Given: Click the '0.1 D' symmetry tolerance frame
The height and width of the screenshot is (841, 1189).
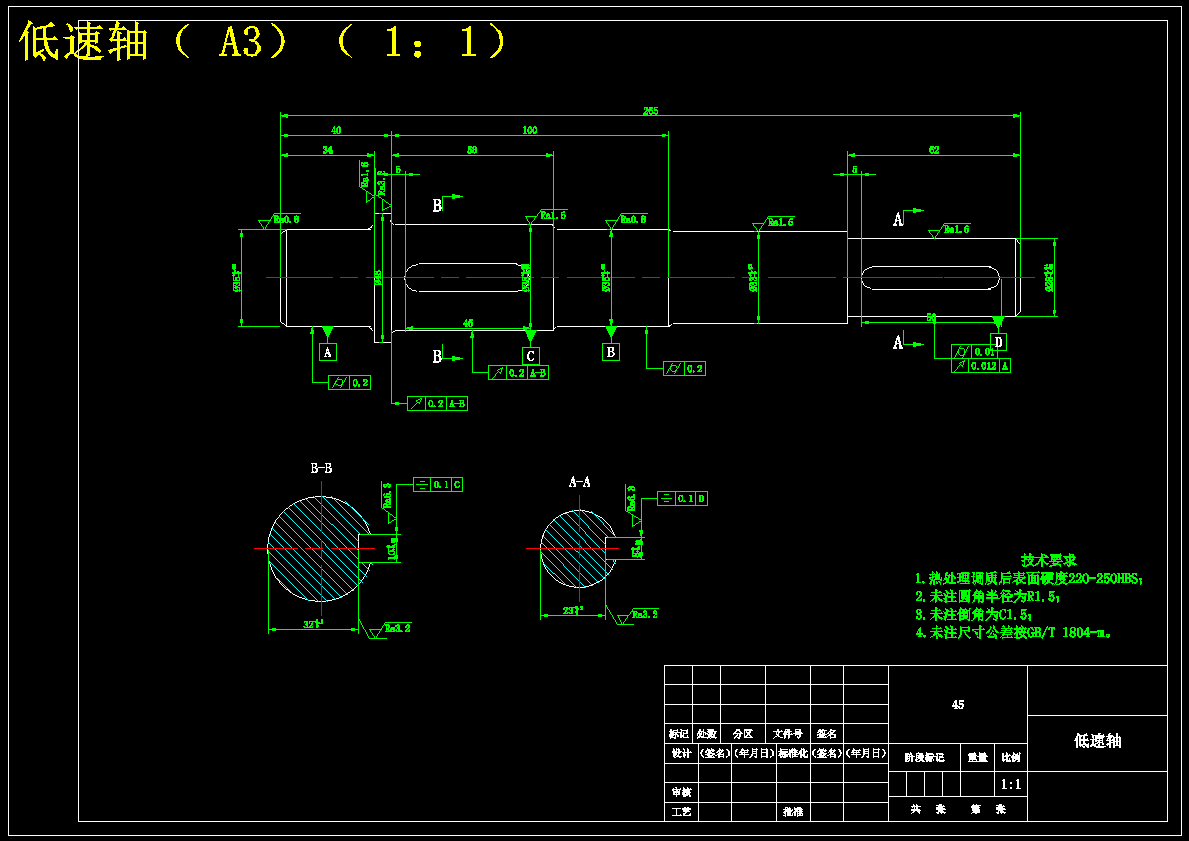Looking at the screenshot, I should (682, 498).
